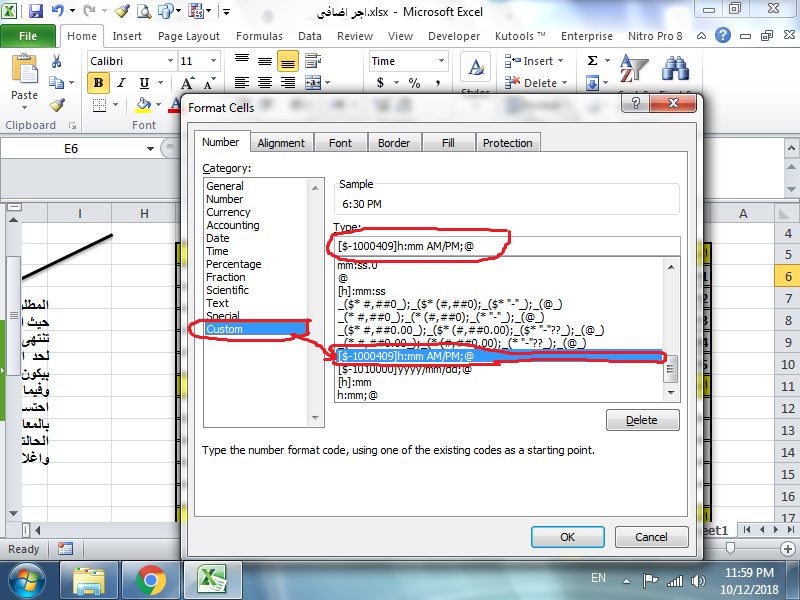The height and width of the screenshot is (600, 800).
Task: Click the Copy icon in Clipboard group
Action: pyautogui.click(x=56, y=82)
